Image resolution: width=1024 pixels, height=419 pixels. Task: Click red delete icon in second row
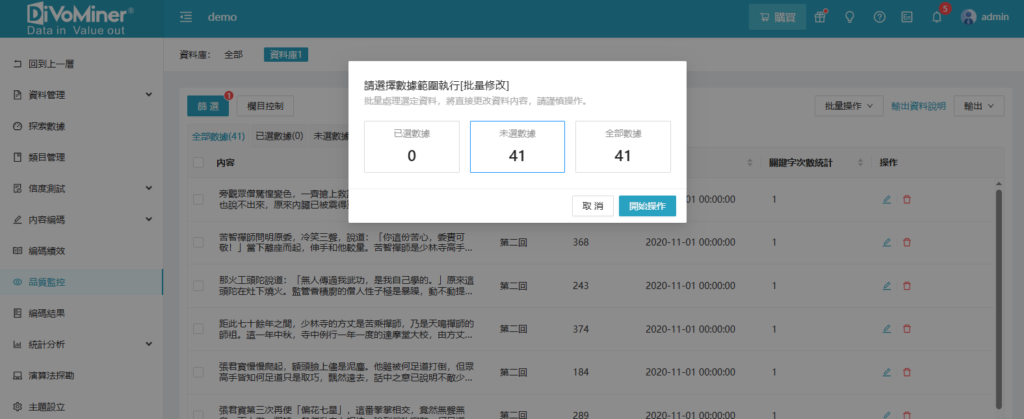pos(907,242)
